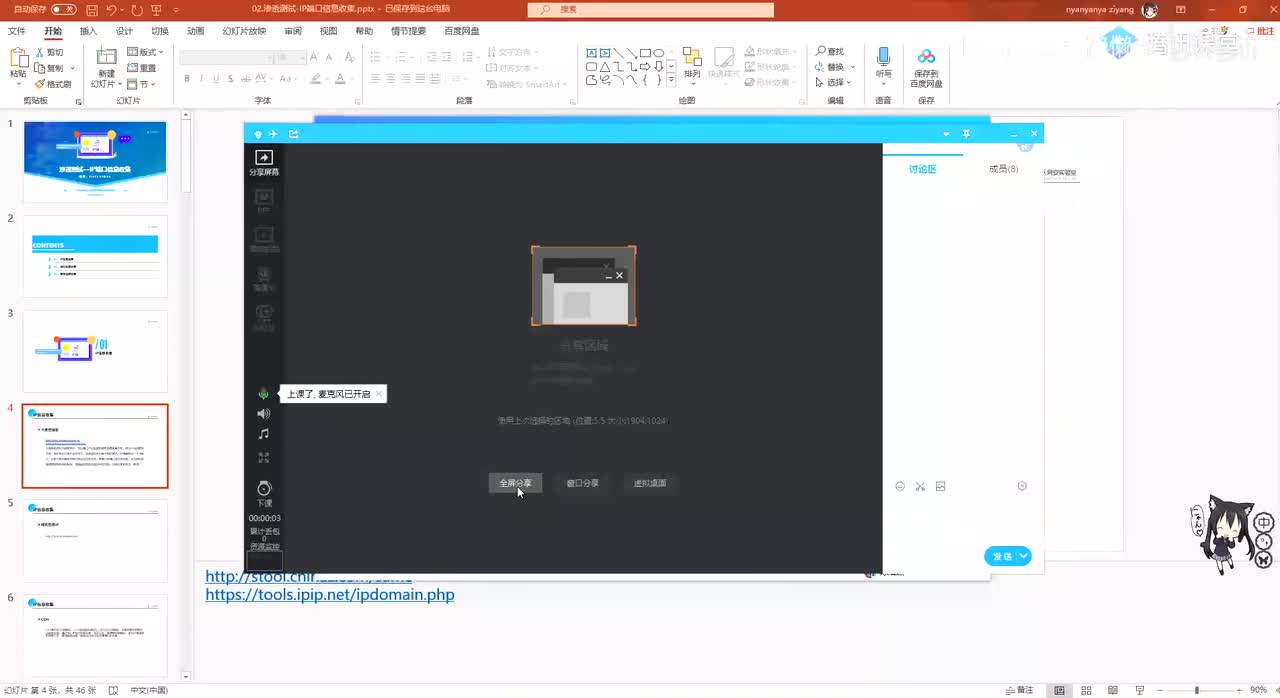Image resolution: width=1280 pixels, height=698 pixels.
Task: Open the Layout (版式) dropdown
Action: (145, 52)
